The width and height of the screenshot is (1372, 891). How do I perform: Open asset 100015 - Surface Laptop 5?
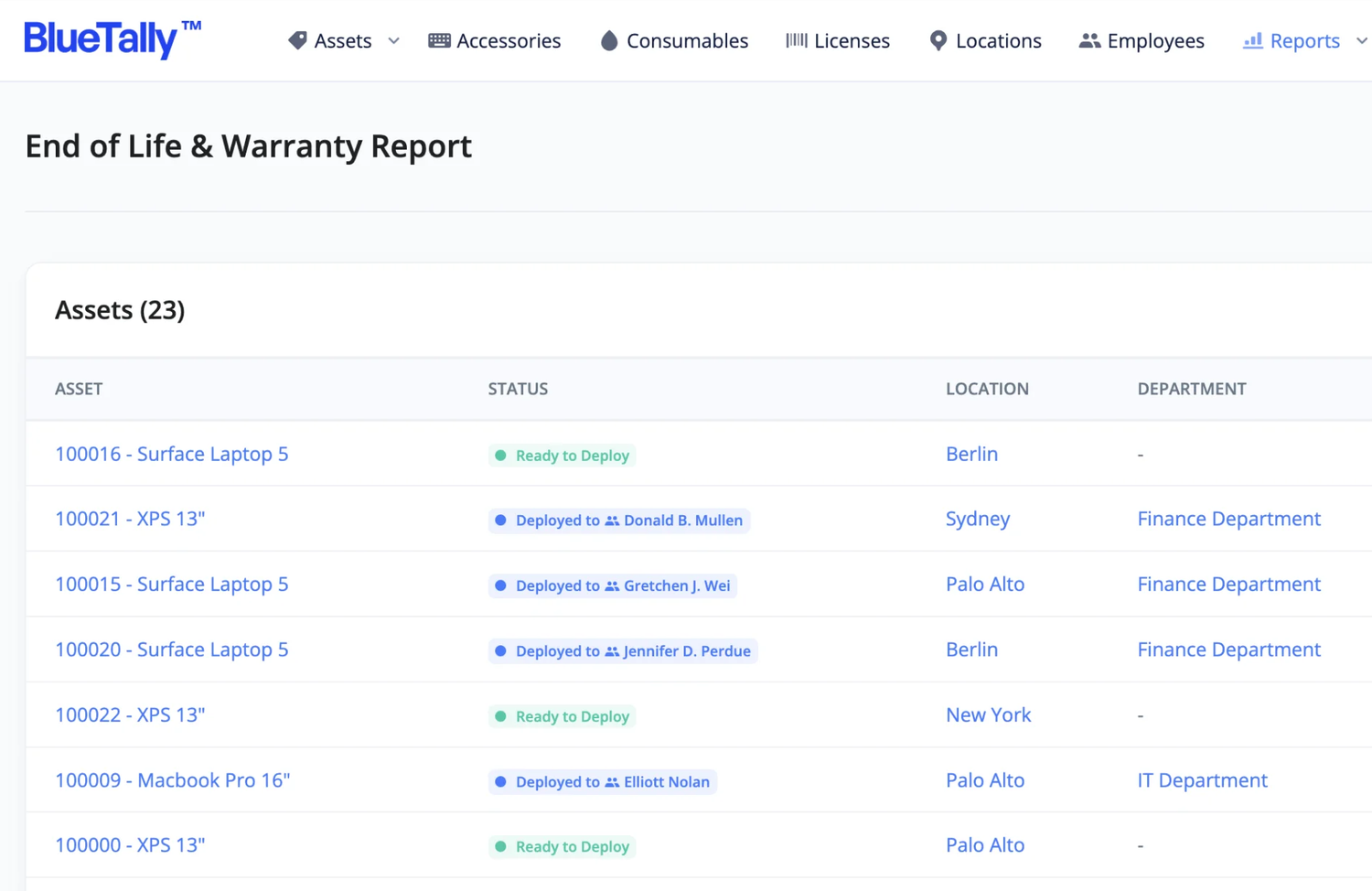(x=172, y=584)
